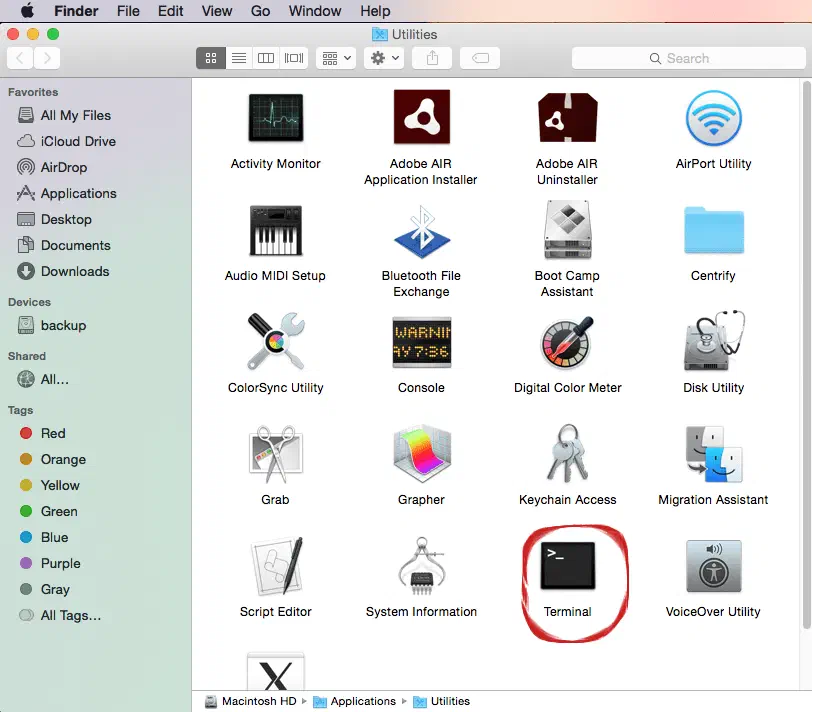
Task: Open the File menu
Action: tap(128, 11)
